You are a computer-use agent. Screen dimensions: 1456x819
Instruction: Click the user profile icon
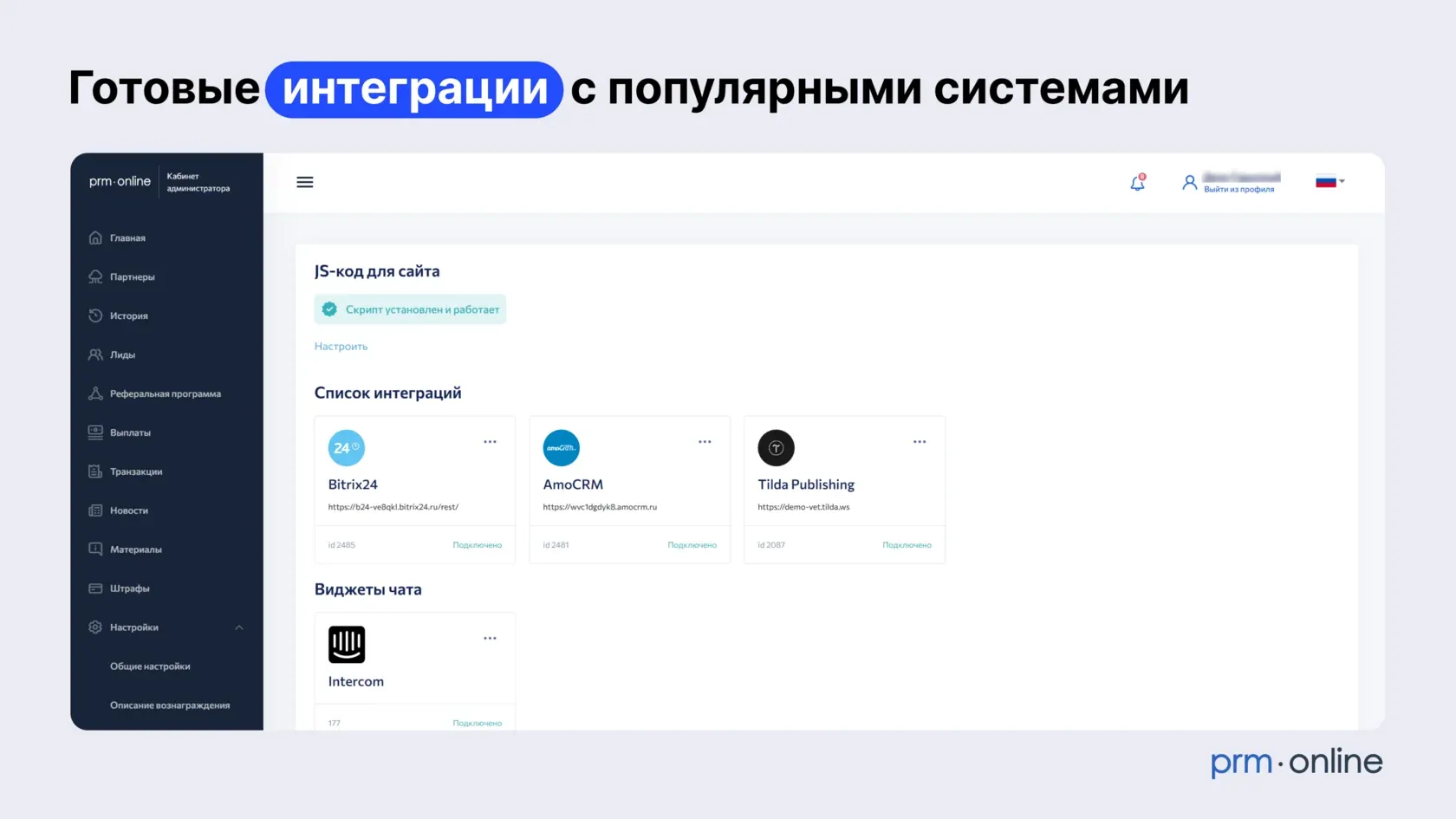[1189, 182]
